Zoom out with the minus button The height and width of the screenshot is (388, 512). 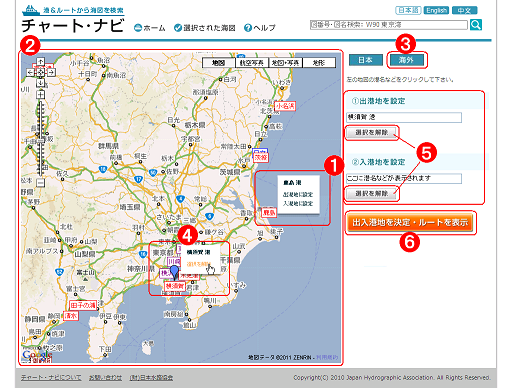(40, 183)
